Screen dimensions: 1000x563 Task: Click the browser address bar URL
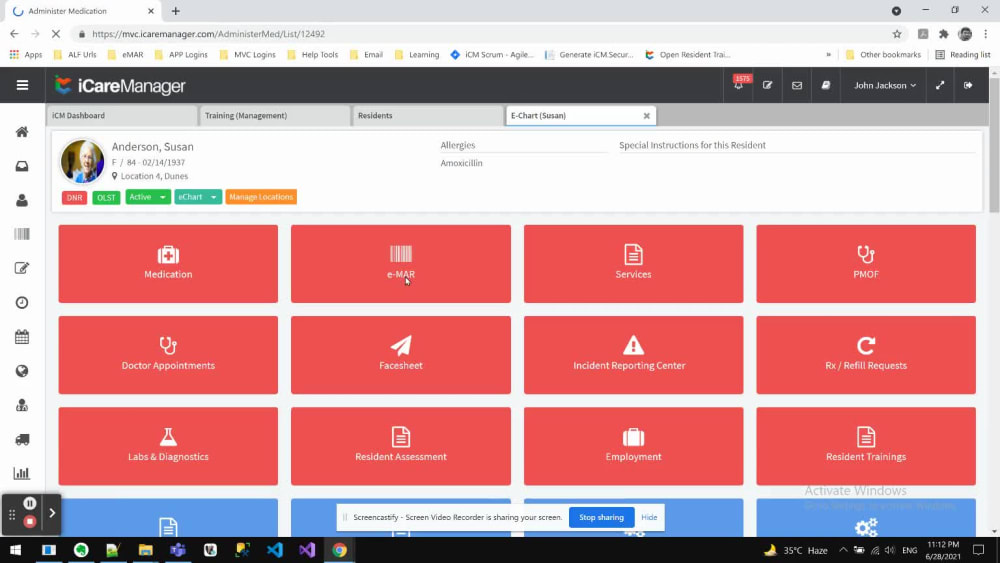209,34
